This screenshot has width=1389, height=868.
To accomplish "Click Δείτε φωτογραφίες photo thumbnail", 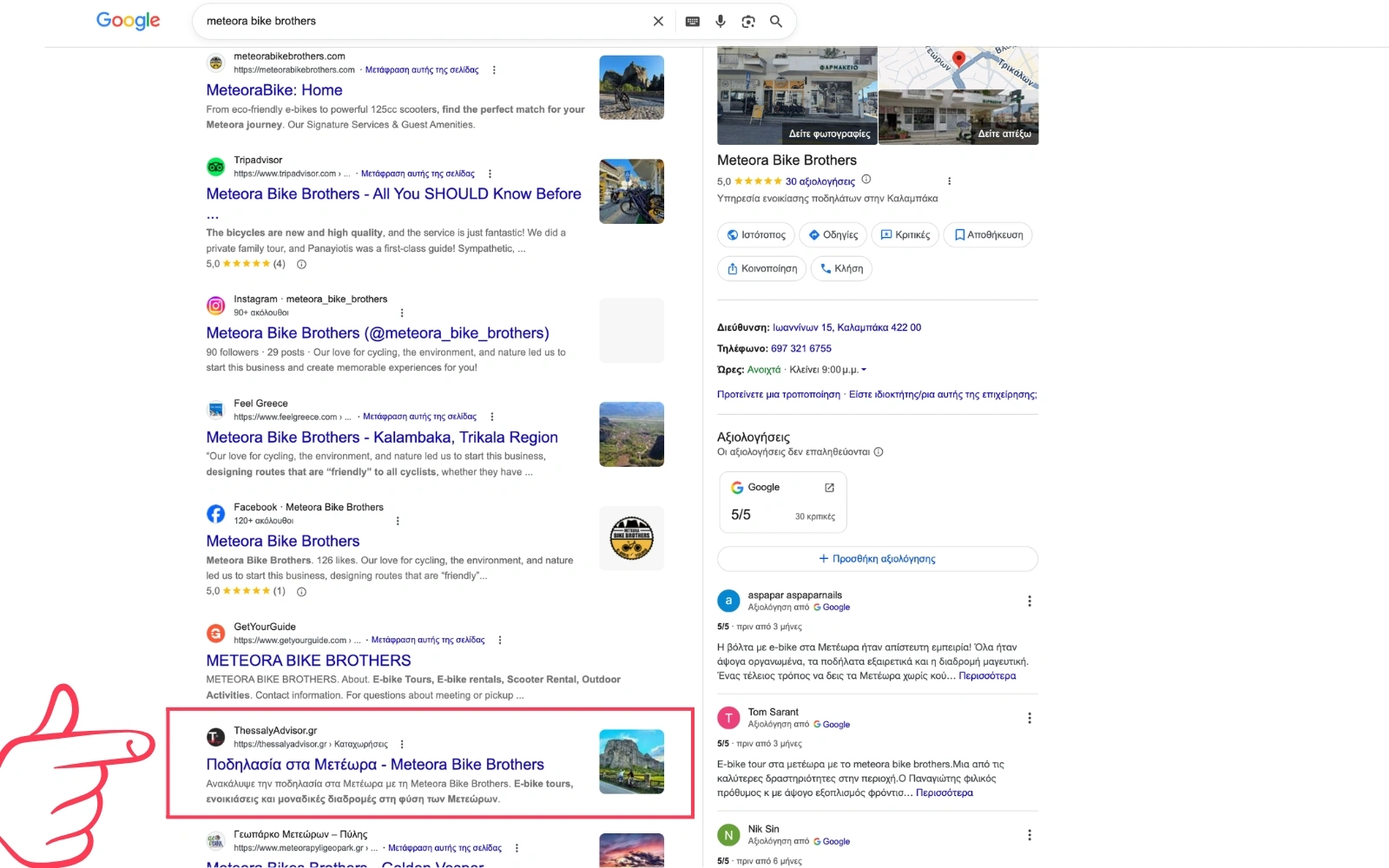I will (x=797, y=95).
